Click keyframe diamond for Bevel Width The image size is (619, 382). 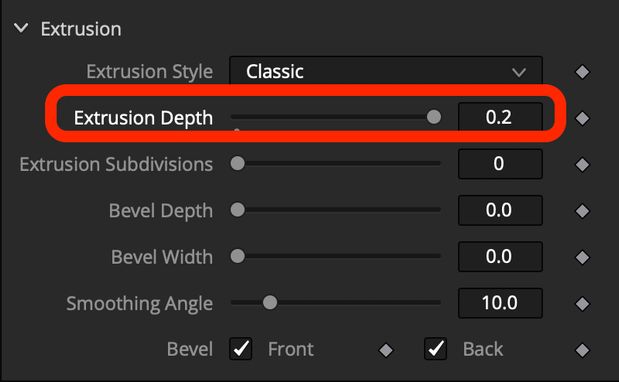[582, 258]
